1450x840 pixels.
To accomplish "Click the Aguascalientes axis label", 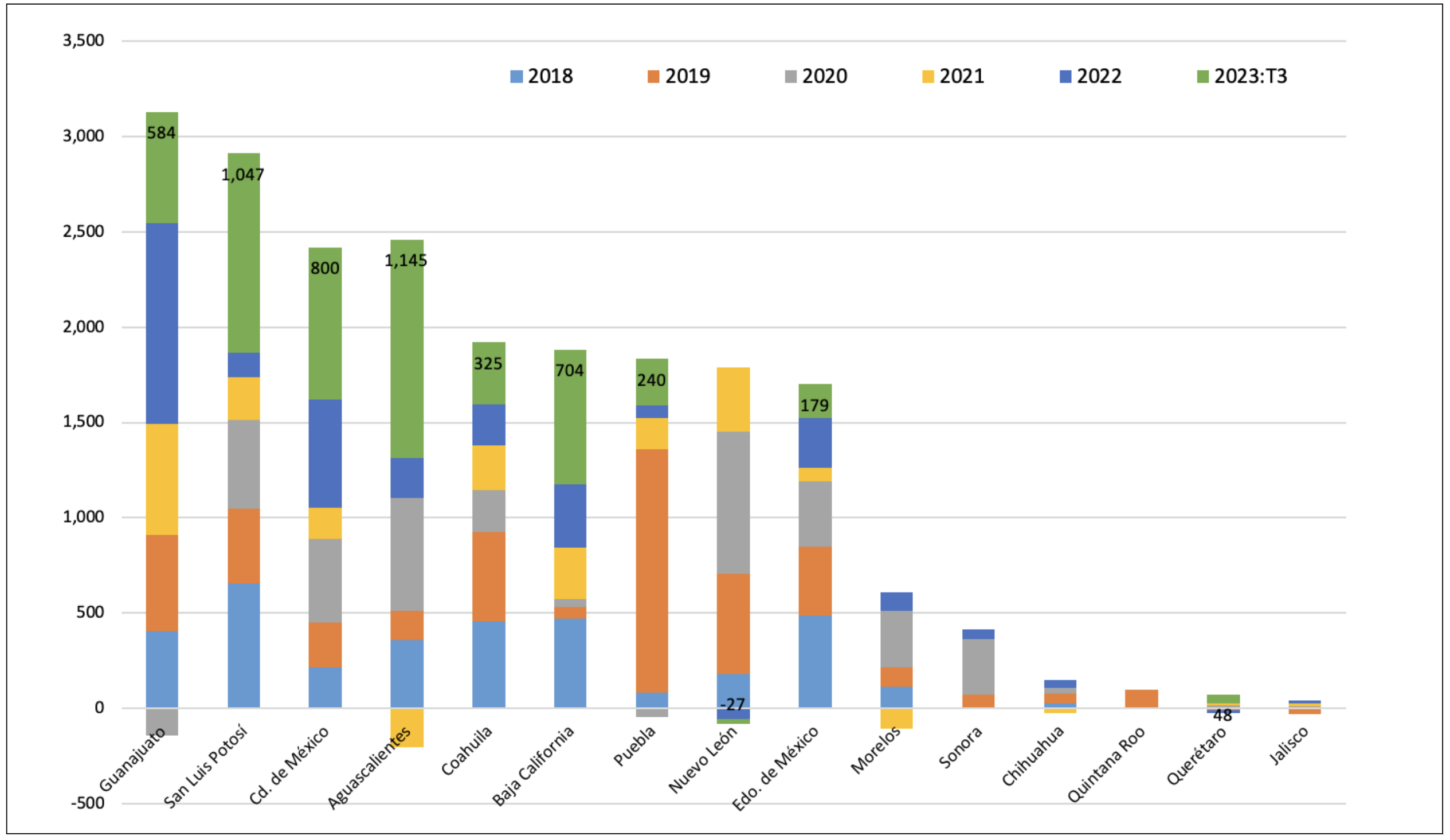I will (x=369, y=768).
